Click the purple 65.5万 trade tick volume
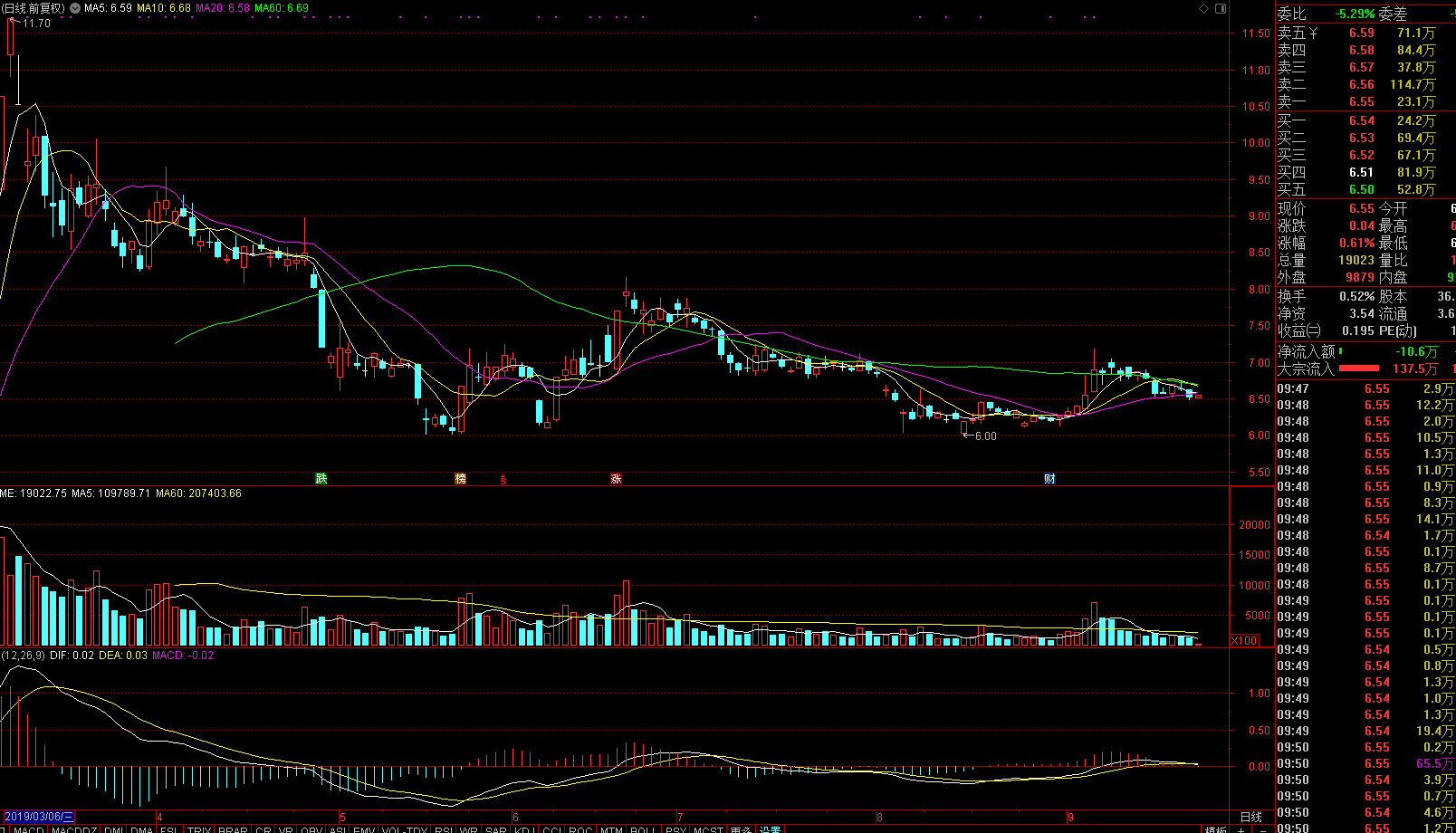1456x833 pixels. coord(1435,763)
